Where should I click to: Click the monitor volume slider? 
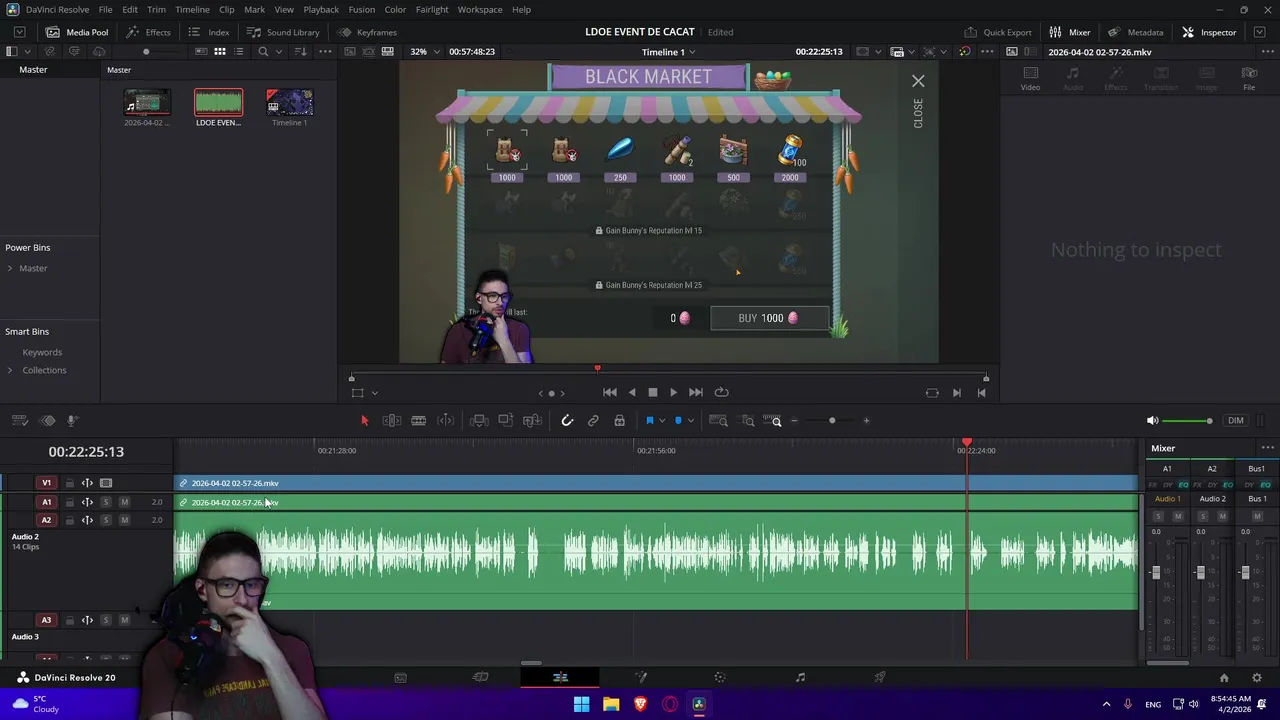(1187, 421)
